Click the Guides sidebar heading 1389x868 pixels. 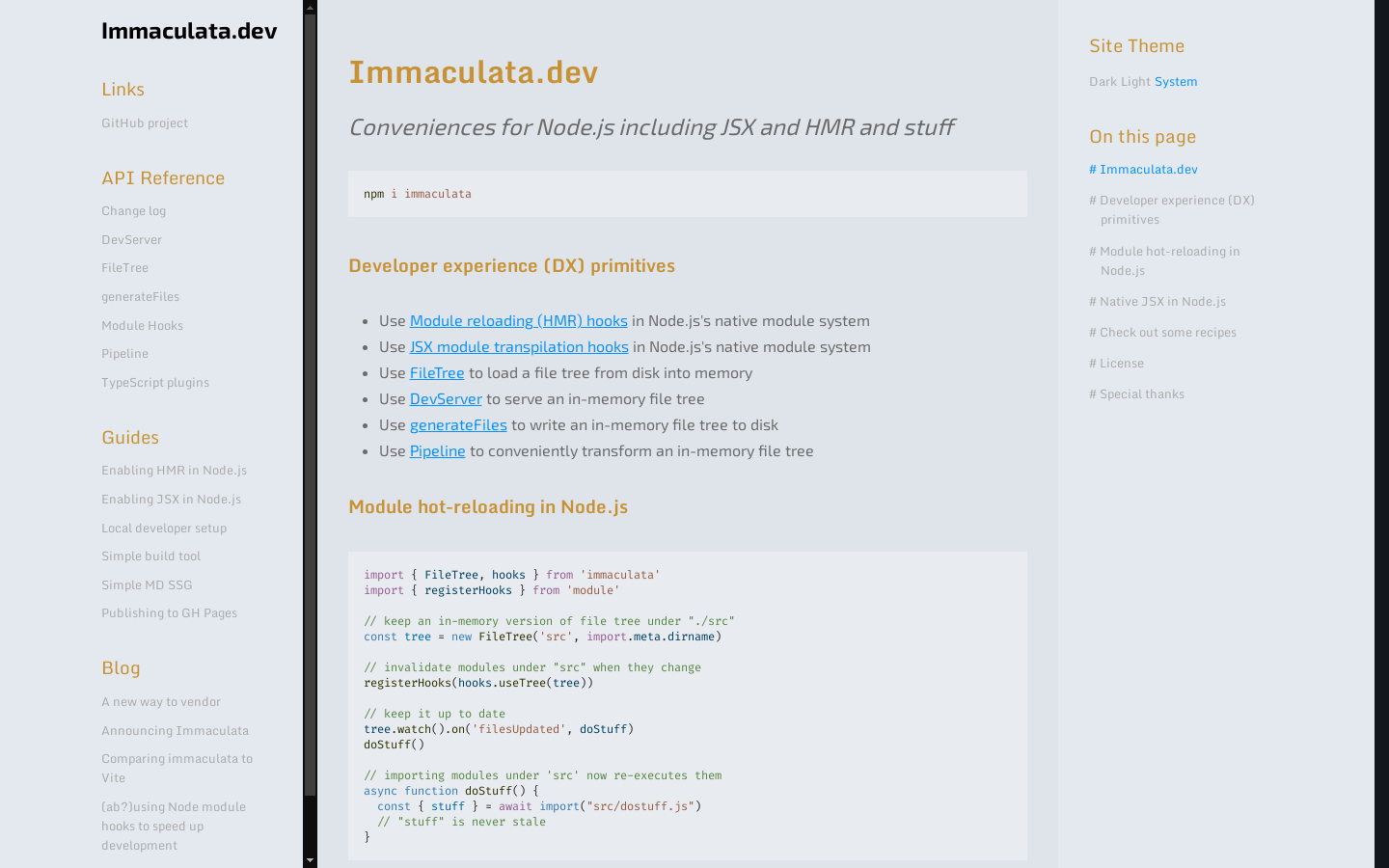click(130, 438)
